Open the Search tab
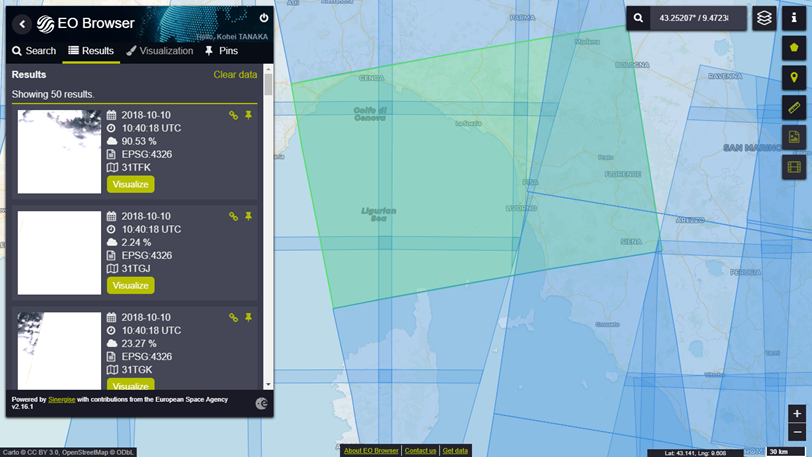The width and height of the screenshot is (812, 457). click(34, 51)
